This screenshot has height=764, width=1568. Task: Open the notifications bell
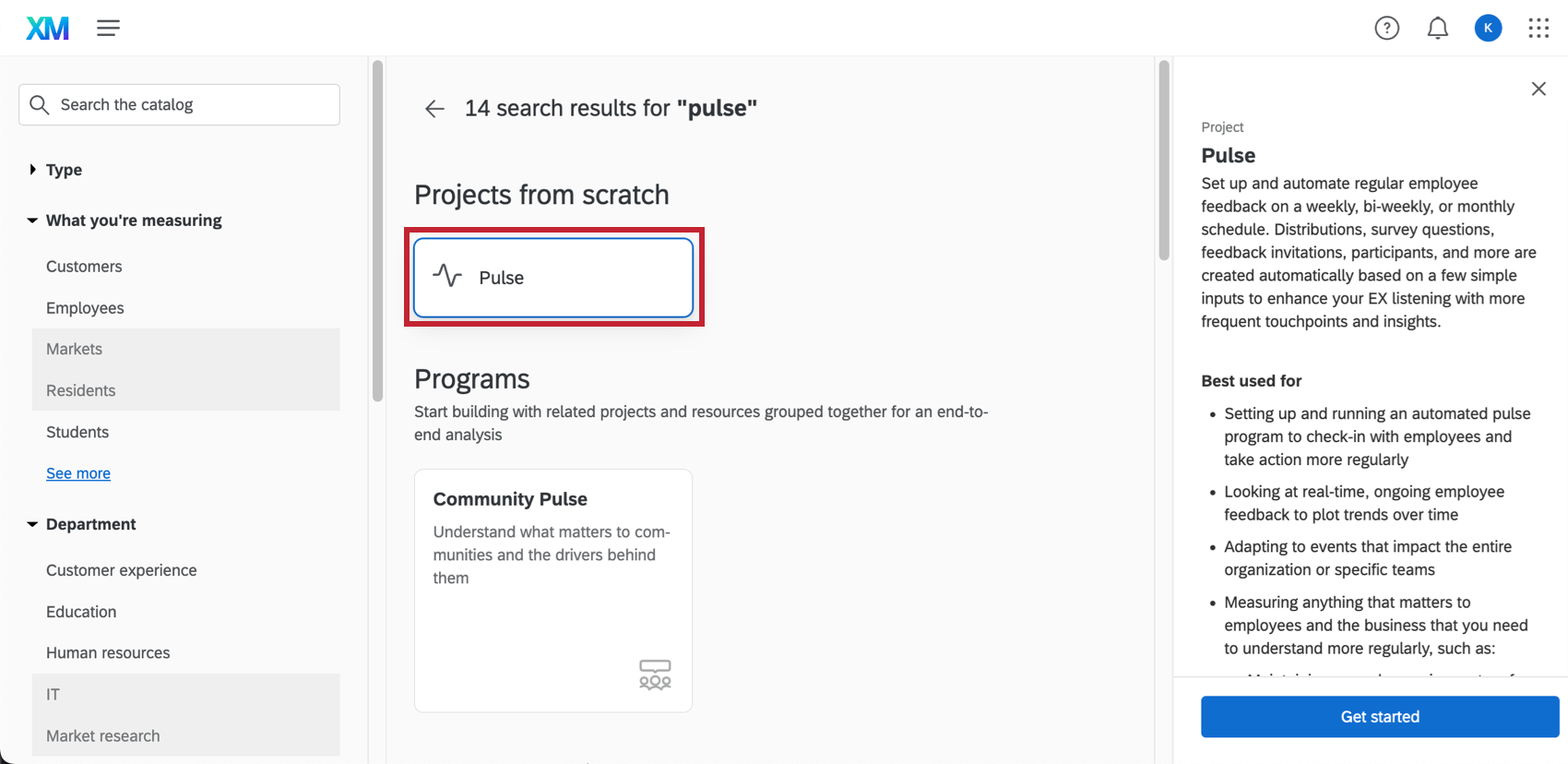click(x=1437, y=29)
